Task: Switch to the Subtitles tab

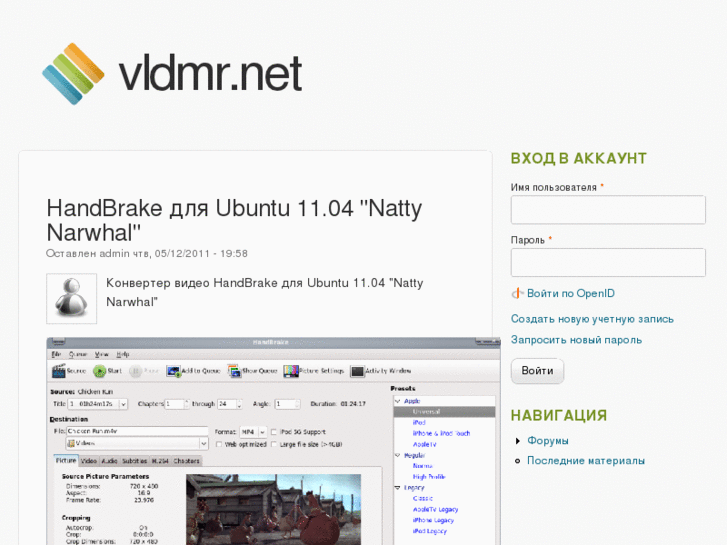Action: pos(134,461)
